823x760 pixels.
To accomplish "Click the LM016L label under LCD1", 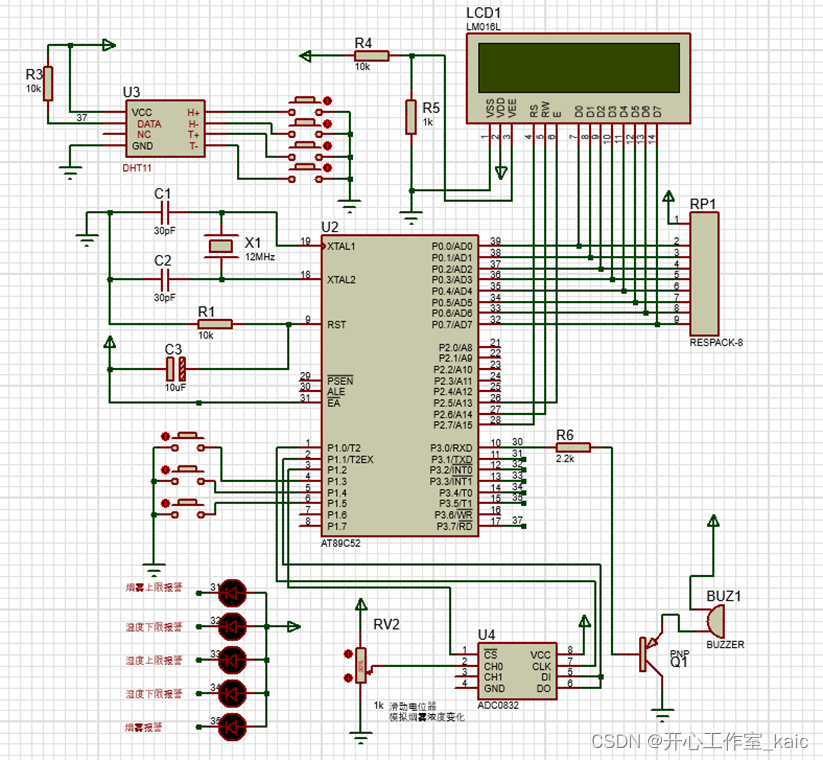I will (x=483, y=27).
